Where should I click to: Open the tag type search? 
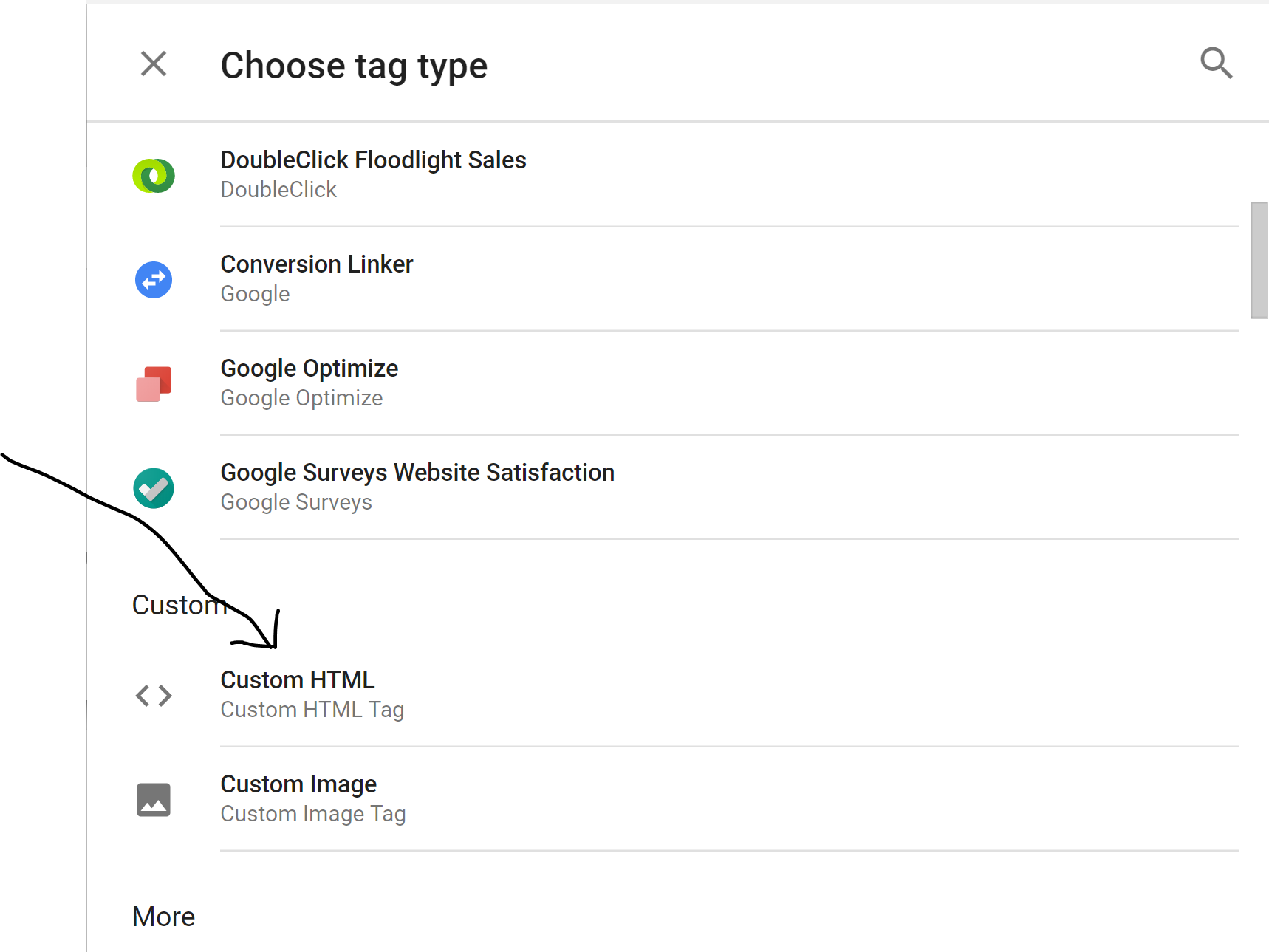tap(1216, 64)
